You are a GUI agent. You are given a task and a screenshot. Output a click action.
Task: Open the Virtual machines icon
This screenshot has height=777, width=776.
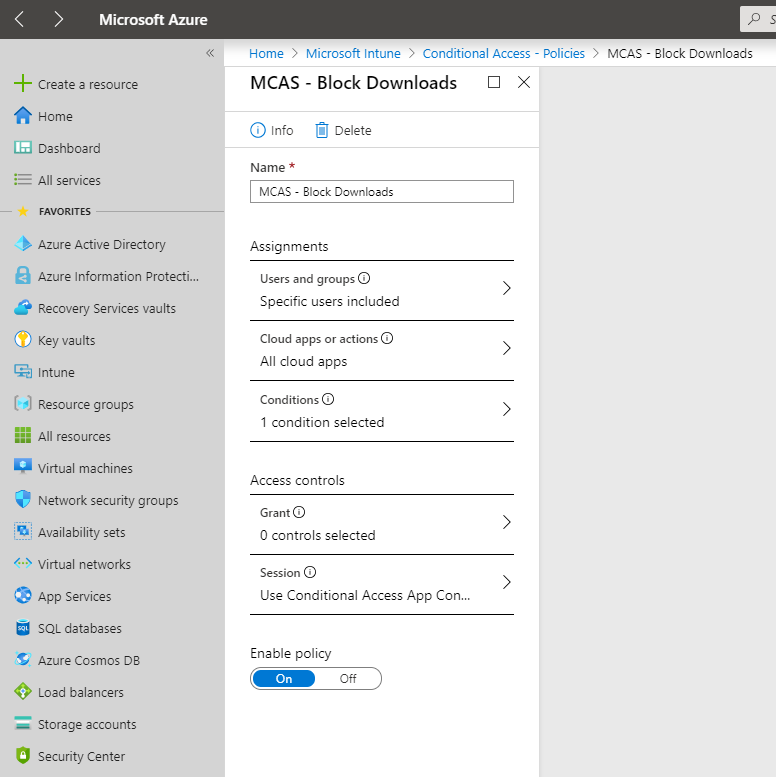[23, 467]
